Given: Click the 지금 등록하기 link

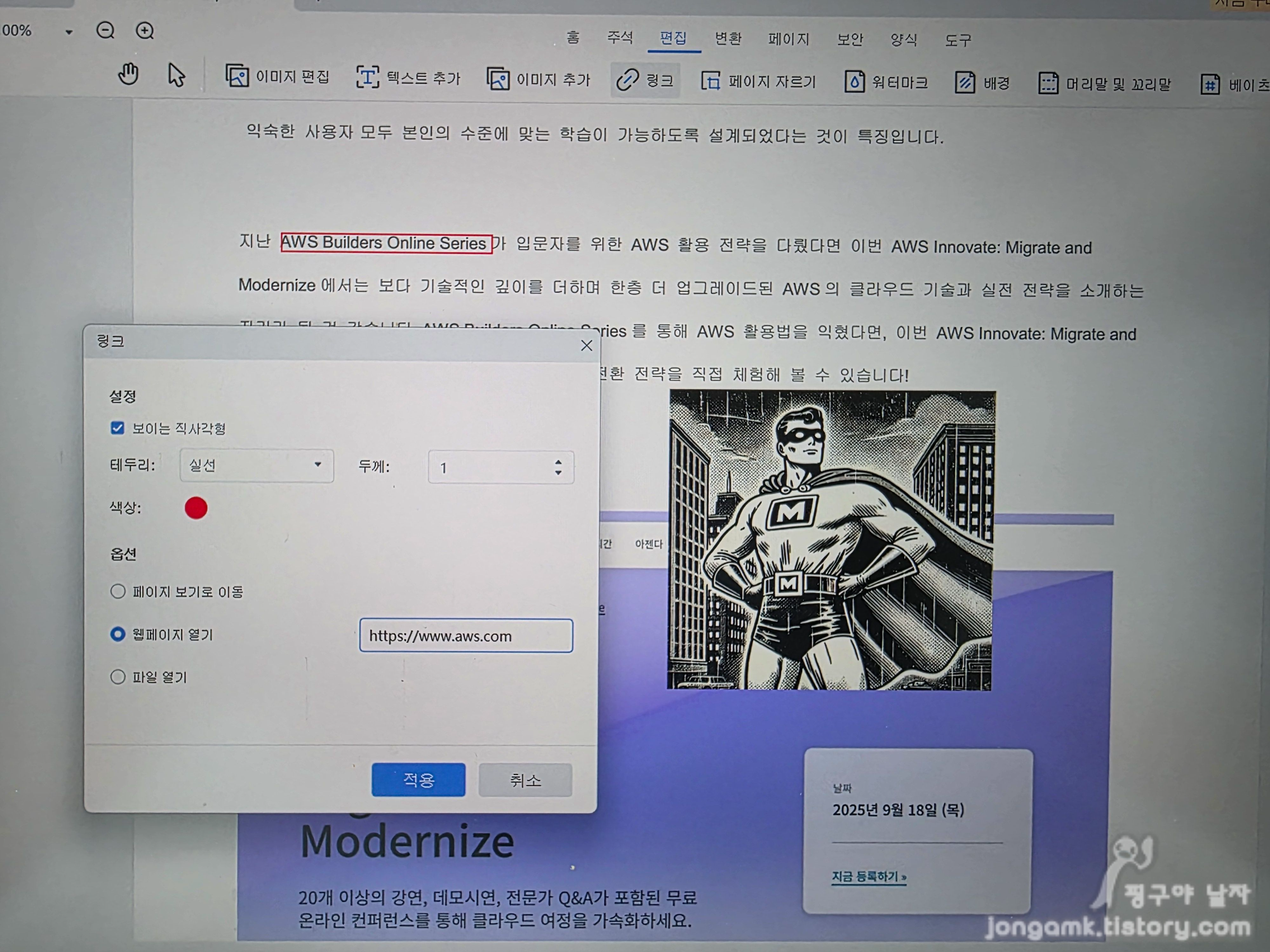Looking at the screenshot, I should pyautogui.click(x=869, y=876).
